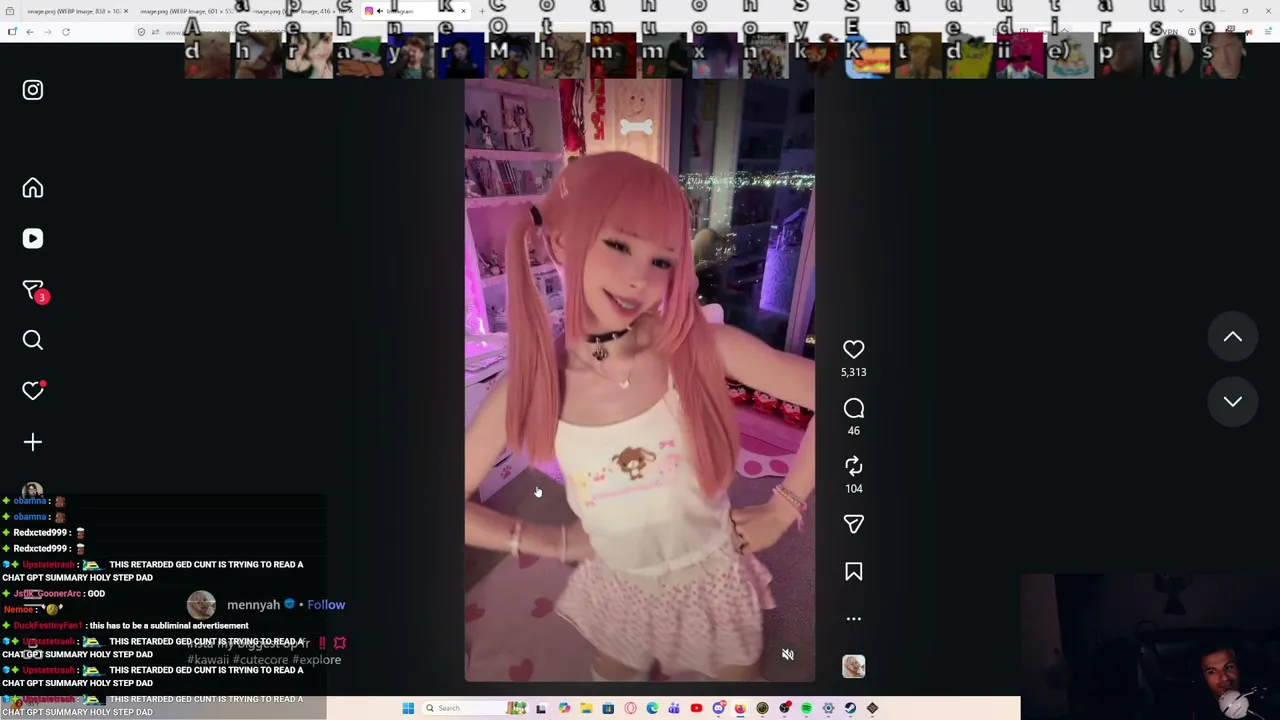Image resolution: width=1280 pixels, height=720 pixels.
Task: Unmute the reel audio
Action: pyautogui.click(x=788, y=655)
